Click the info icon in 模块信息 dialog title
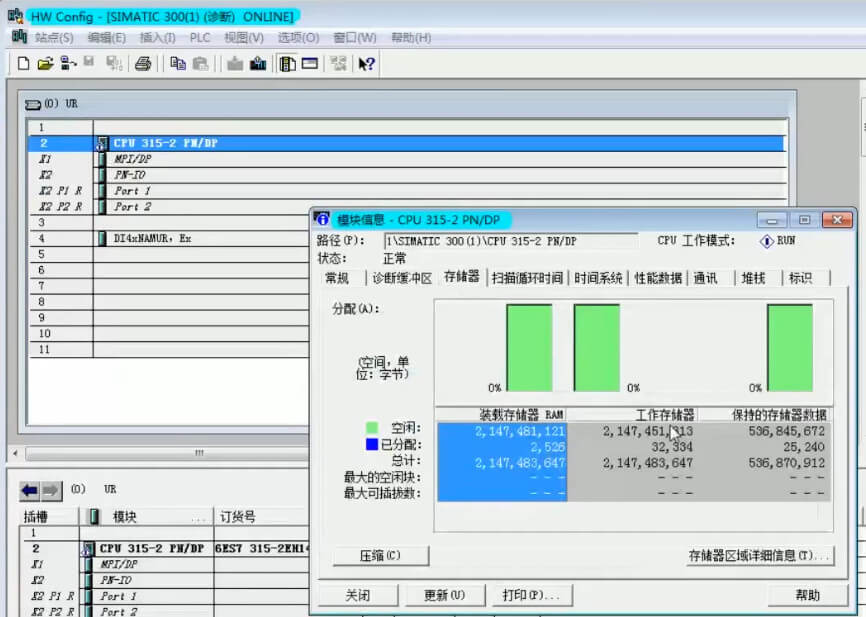The height and width of the screenshot is (617, 866). coord(321,219)
